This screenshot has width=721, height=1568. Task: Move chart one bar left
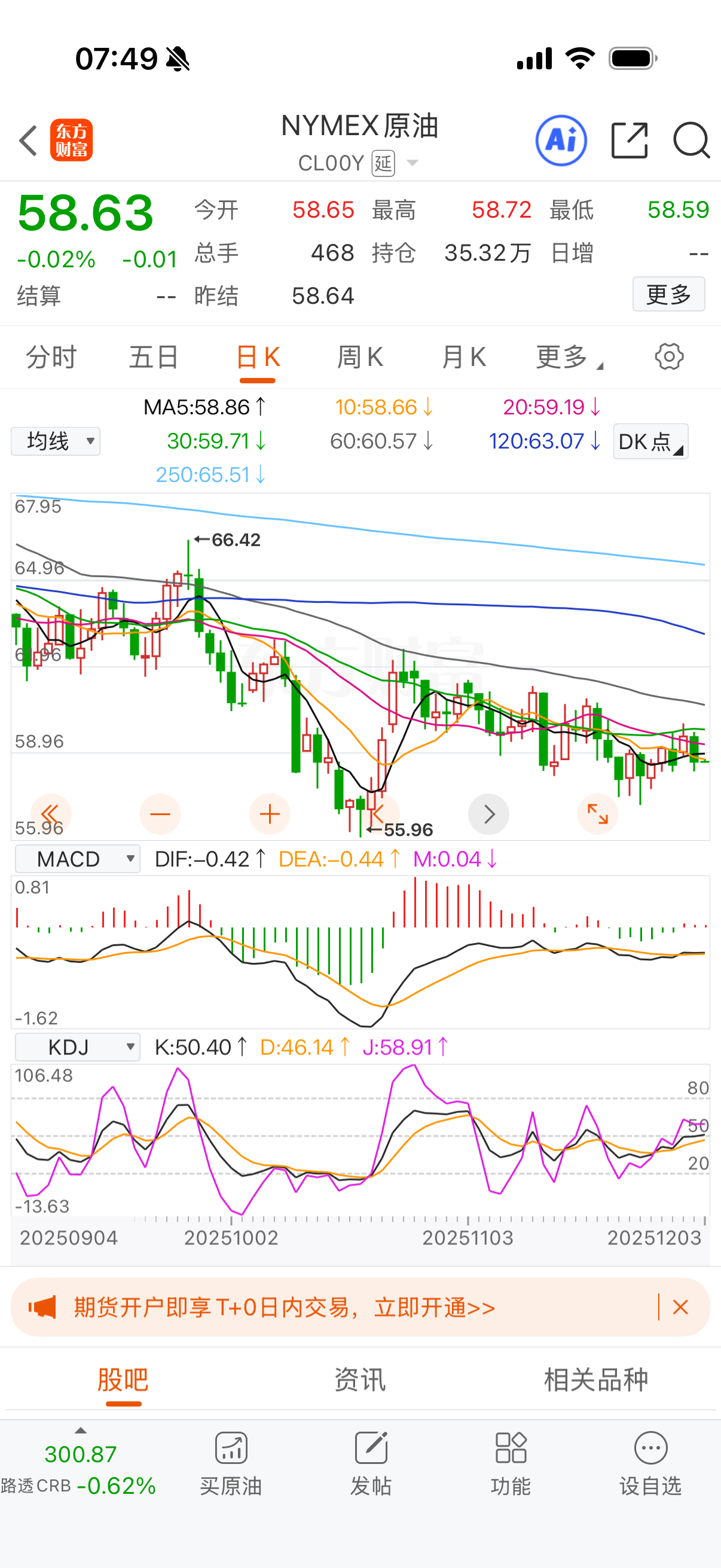coord(379,814)
